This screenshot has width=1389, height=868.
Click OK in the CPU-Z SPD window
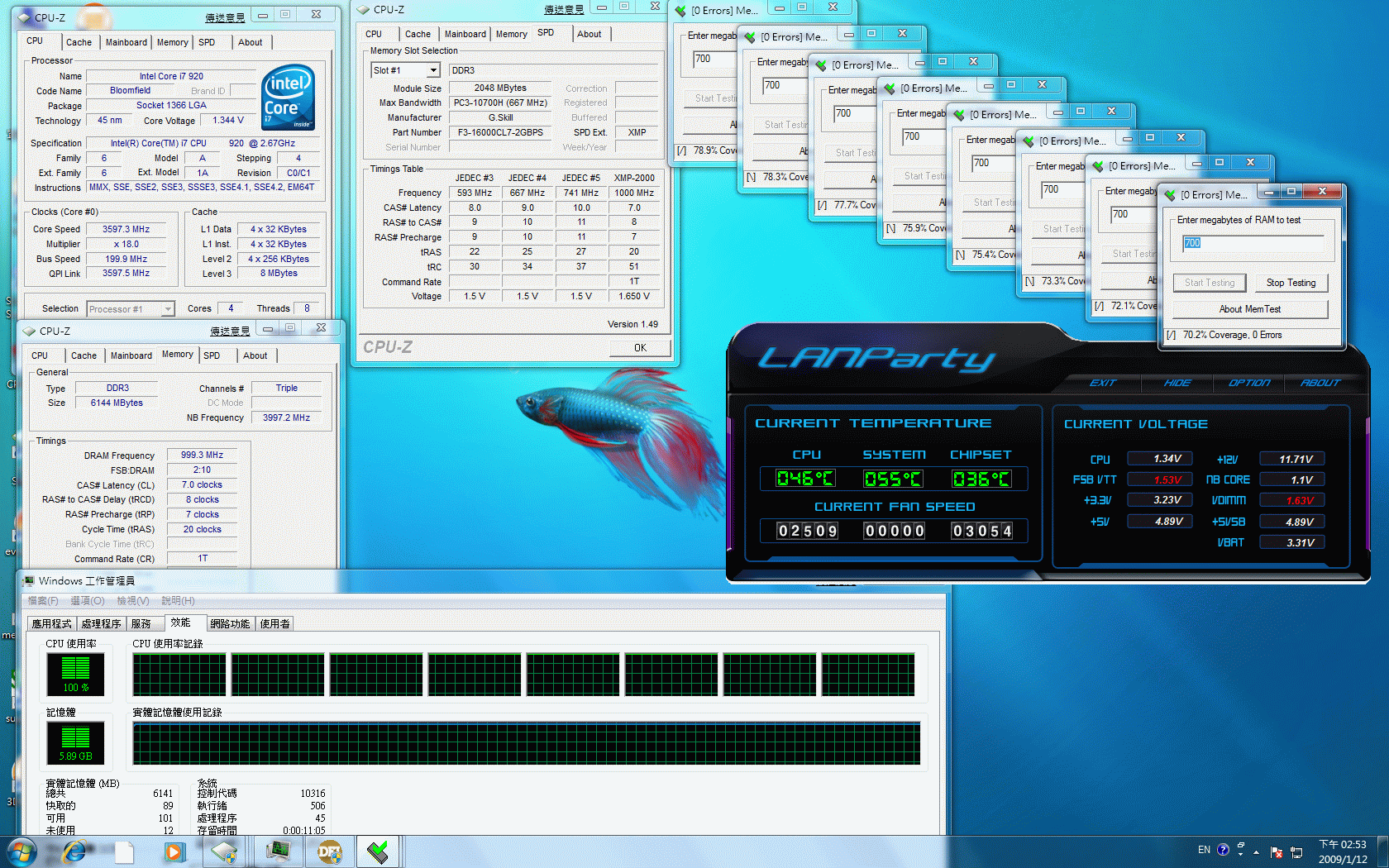640,348
